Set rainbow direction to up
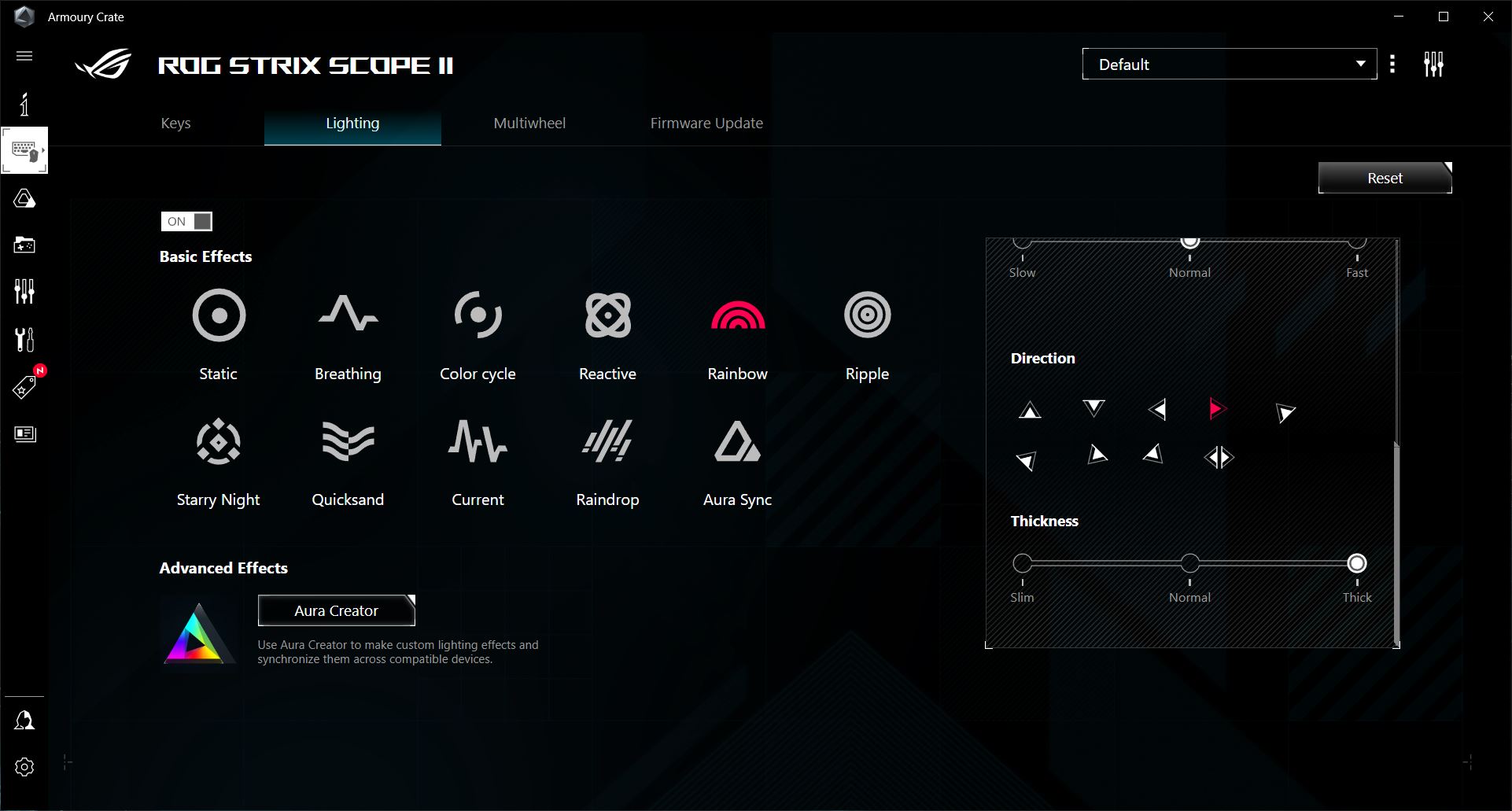This screenshot has width=1512, height=811. [1030, 410]
